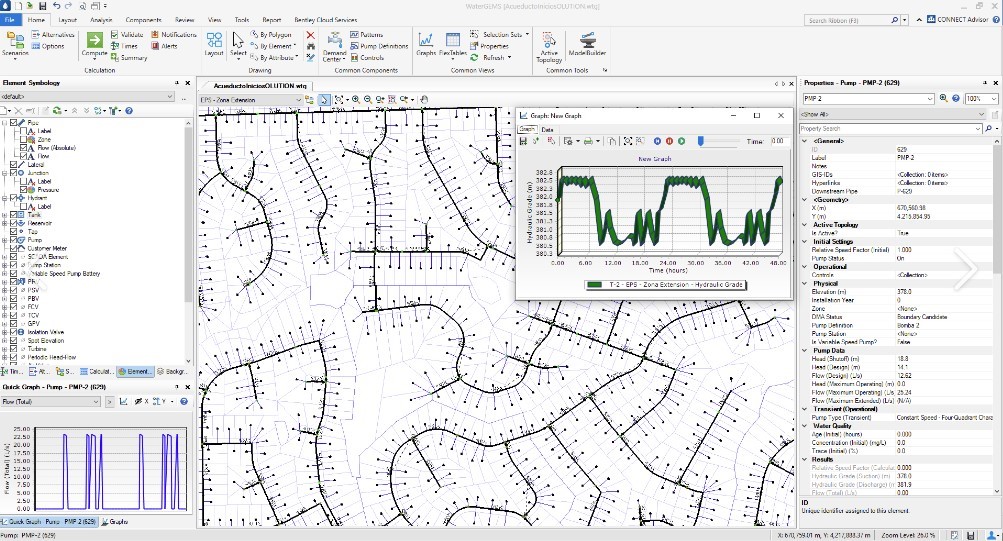This screenshot has height=541, width=1003.
Task: Toggle the Turbine checkbox
Action: 13,349
